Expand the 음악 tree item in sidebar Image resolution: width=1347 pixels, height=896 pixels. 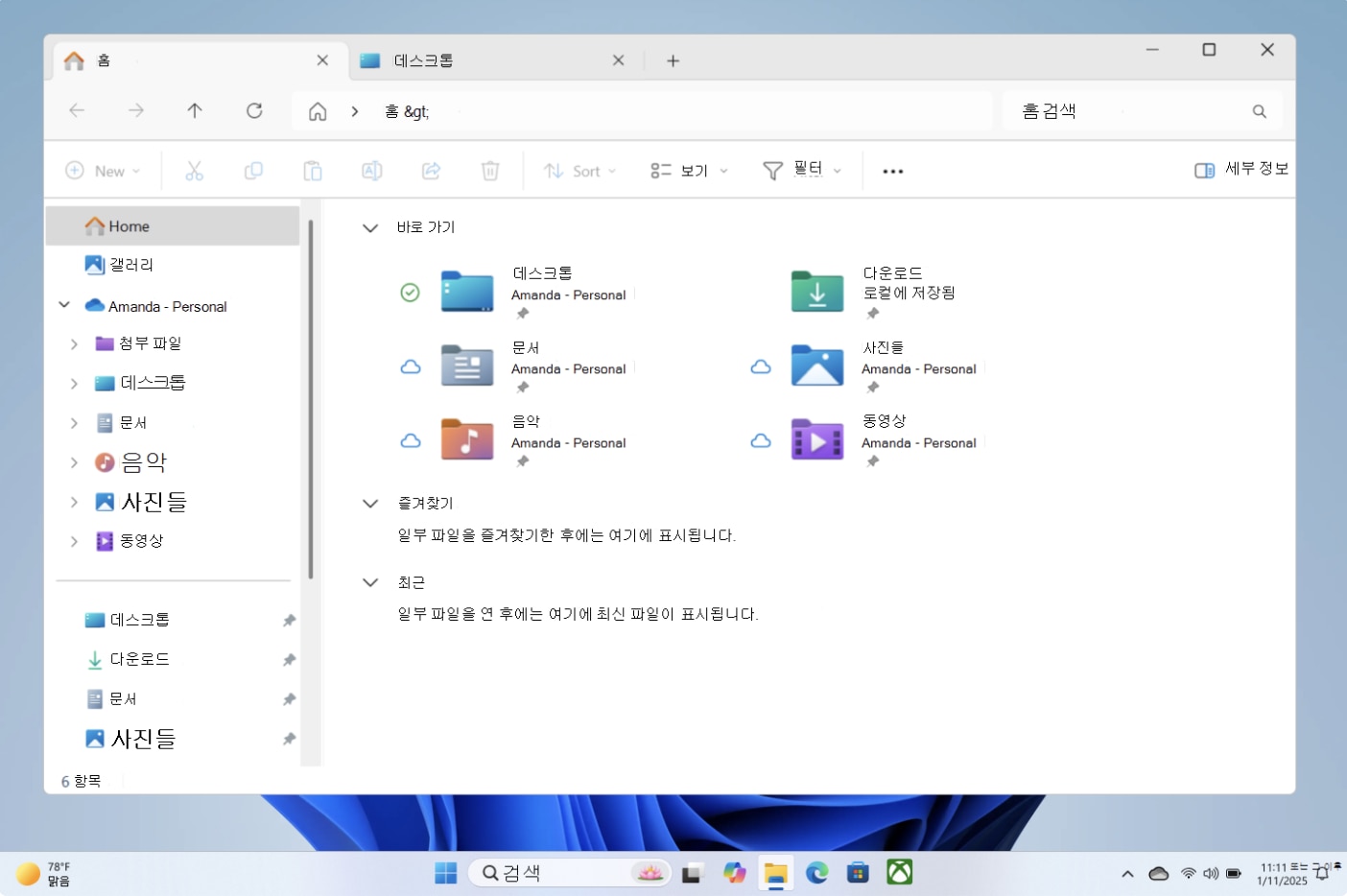75,461
